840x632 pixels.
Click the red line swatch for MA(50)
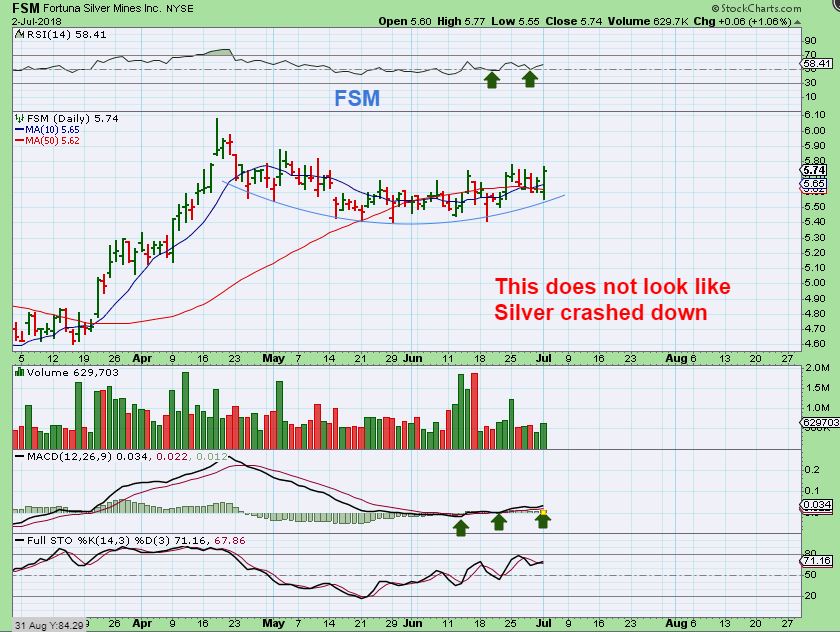pos(19,141)
